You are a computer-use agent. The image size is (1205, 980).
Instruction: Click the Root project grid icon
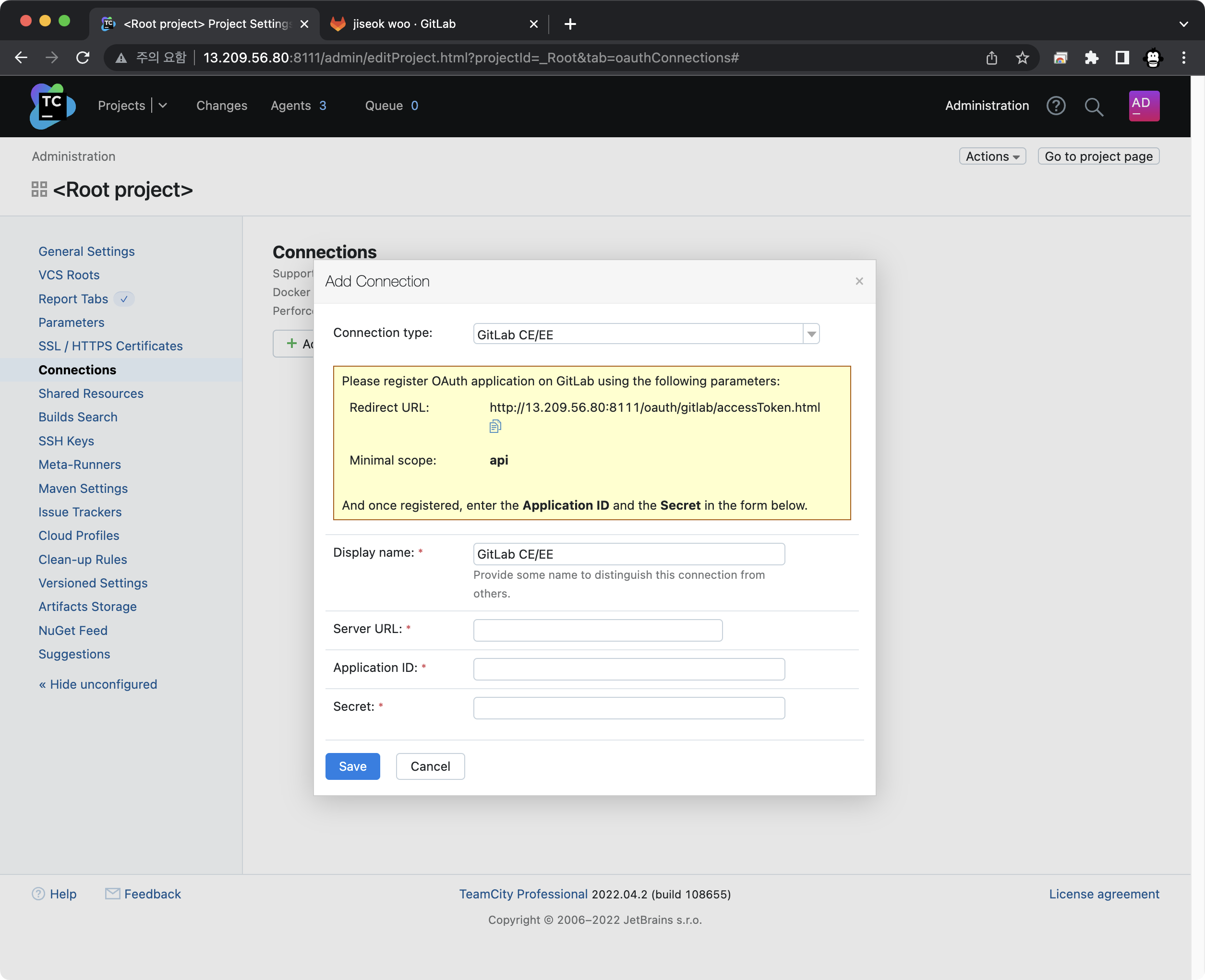click(39, 189)
